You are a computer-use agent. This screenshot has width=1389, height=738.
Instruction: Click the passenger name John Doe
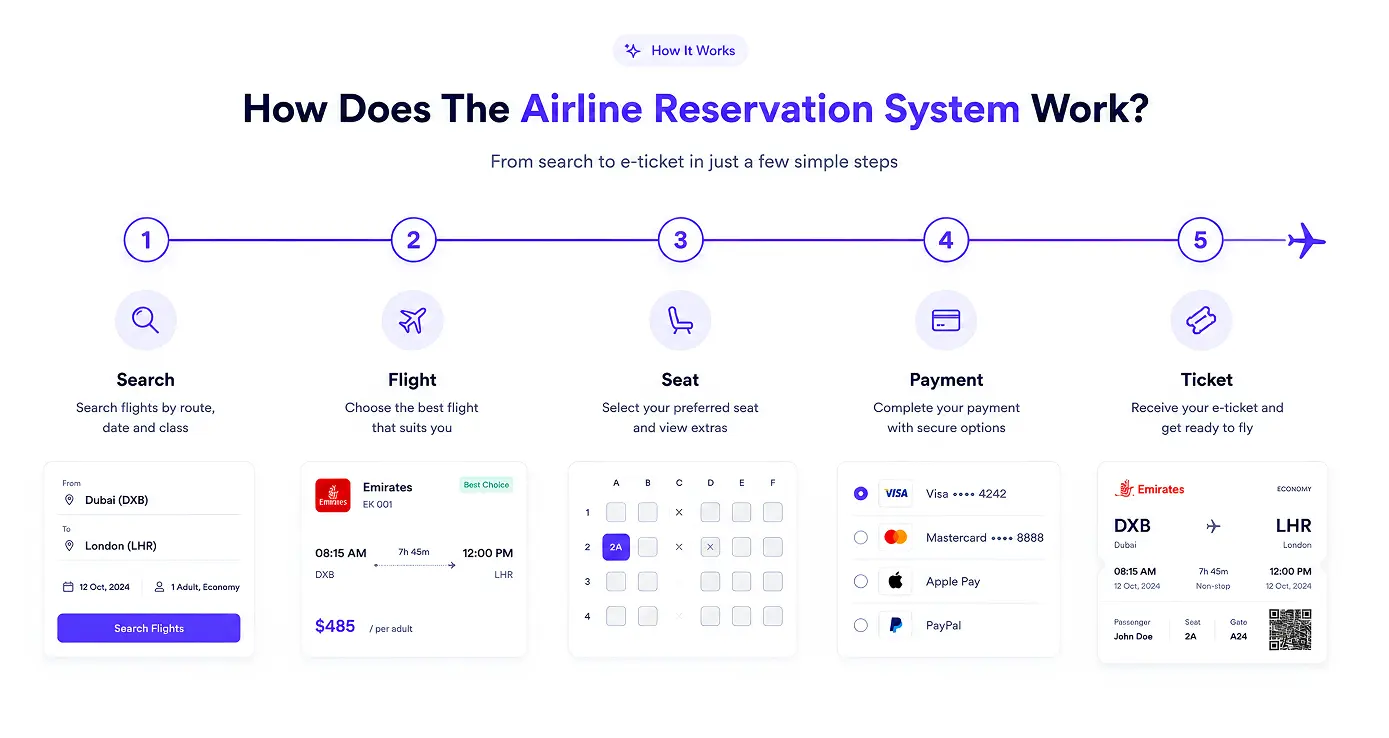(x=1133, y=636)
